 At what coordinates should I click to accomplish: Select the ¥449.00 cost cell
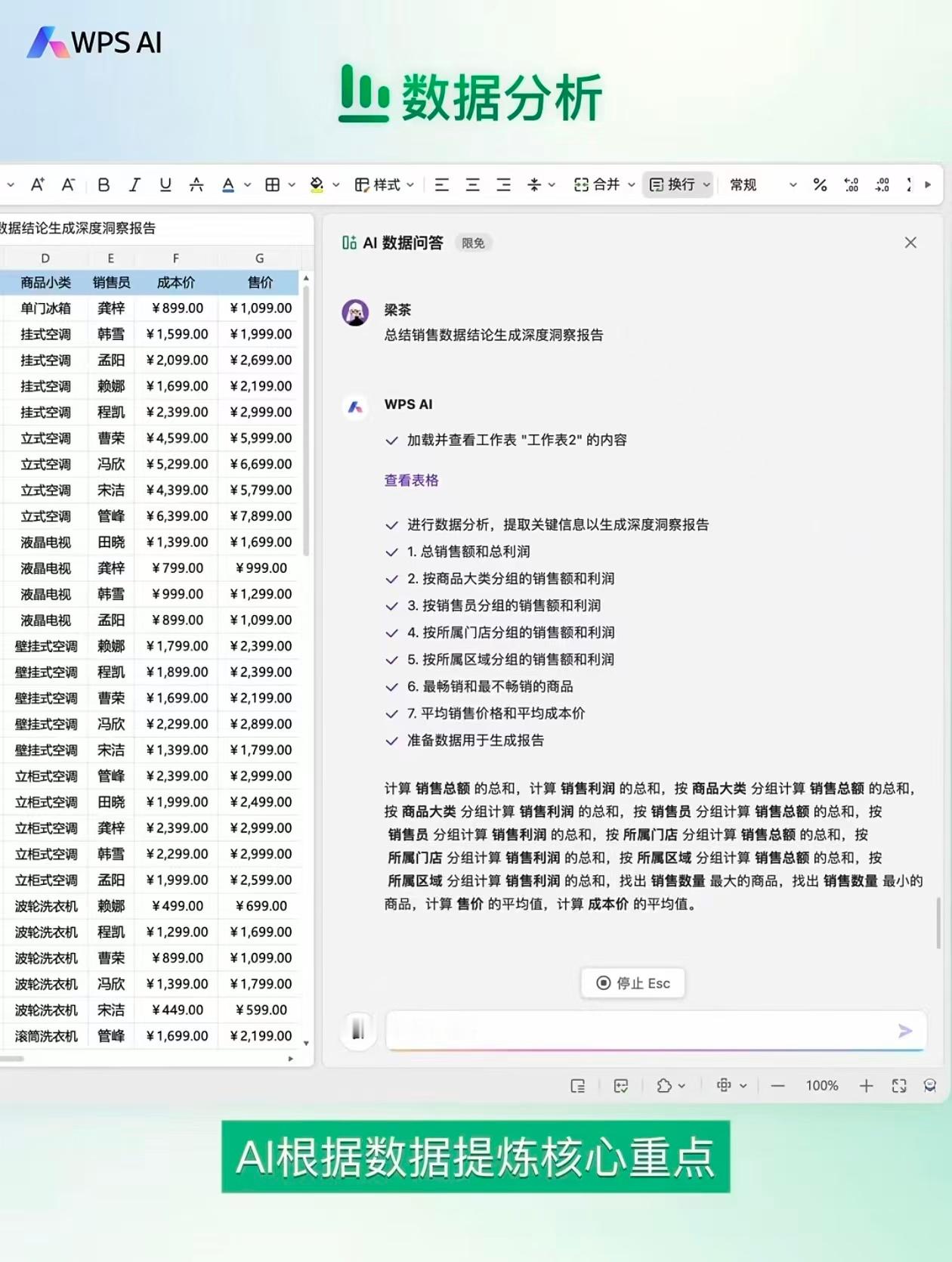pyautogui.click(x=178, y=1010)
